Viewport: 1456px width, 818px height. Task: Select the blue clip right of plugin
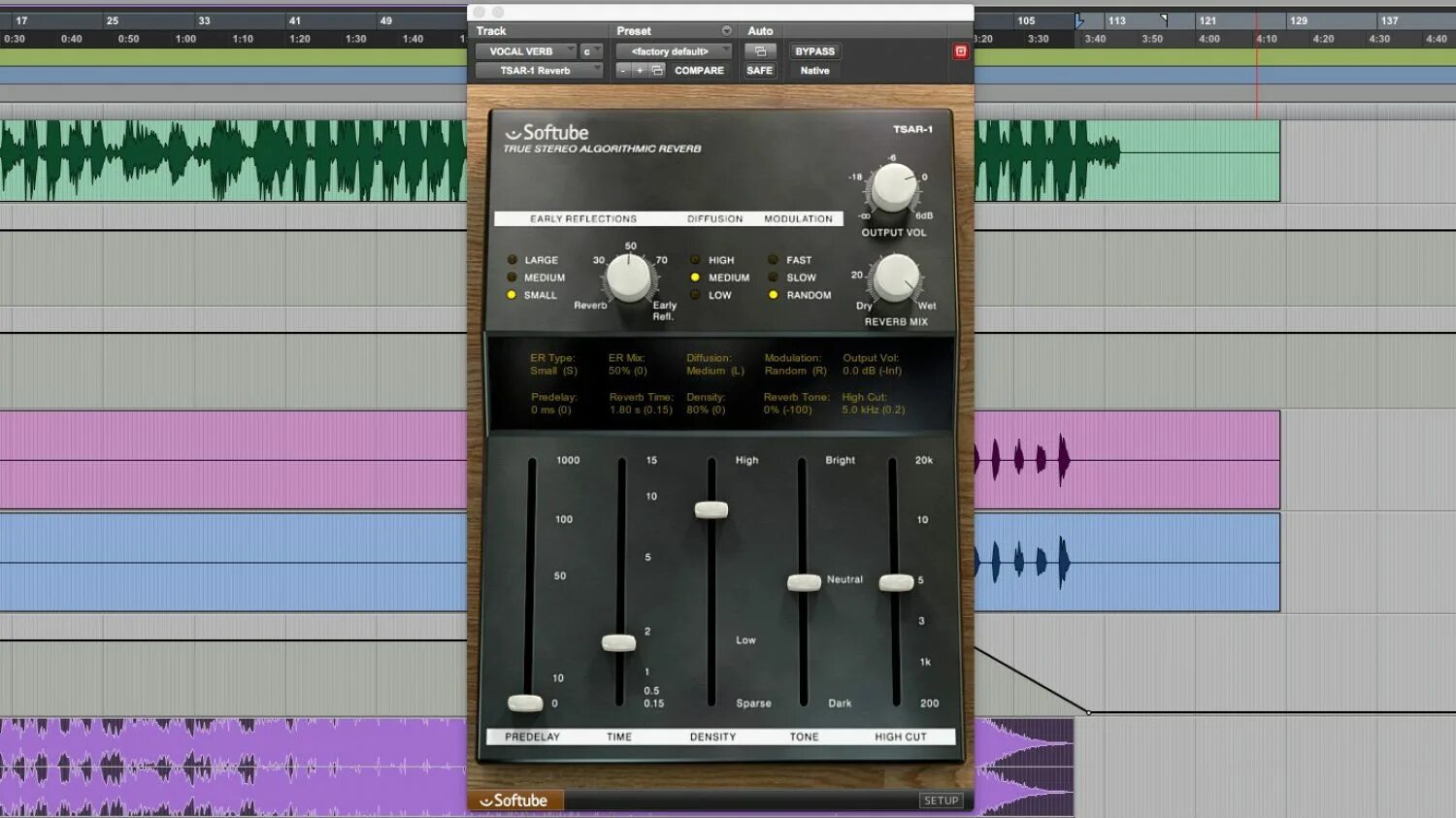[1127, 563]
